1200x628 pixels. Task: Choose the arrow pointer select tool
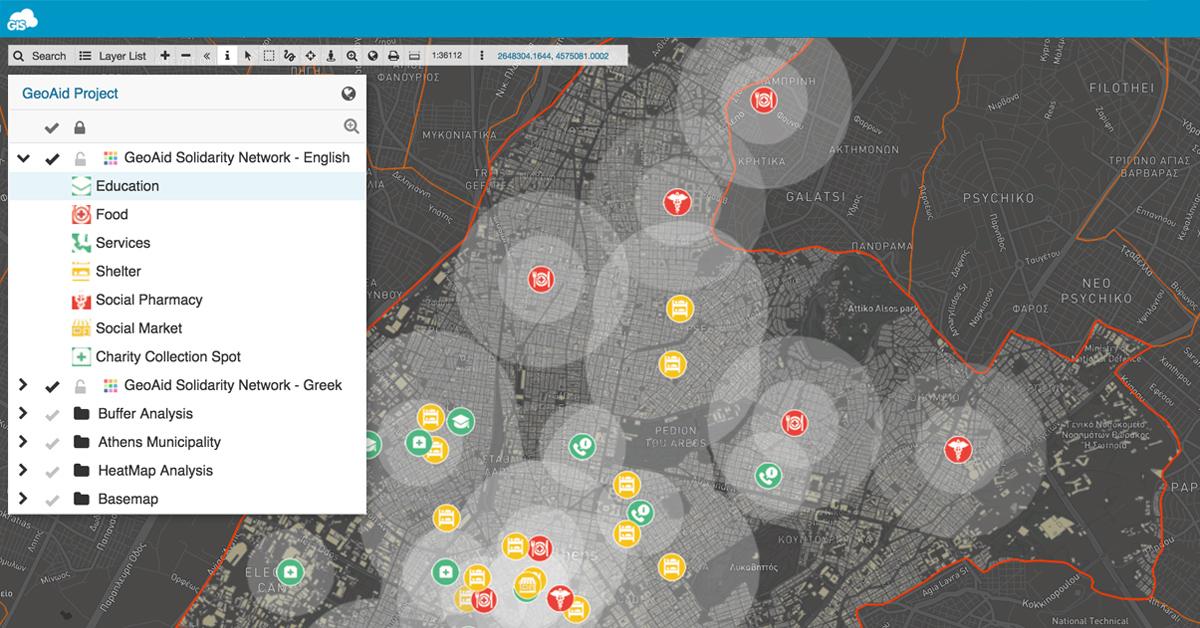248,56
